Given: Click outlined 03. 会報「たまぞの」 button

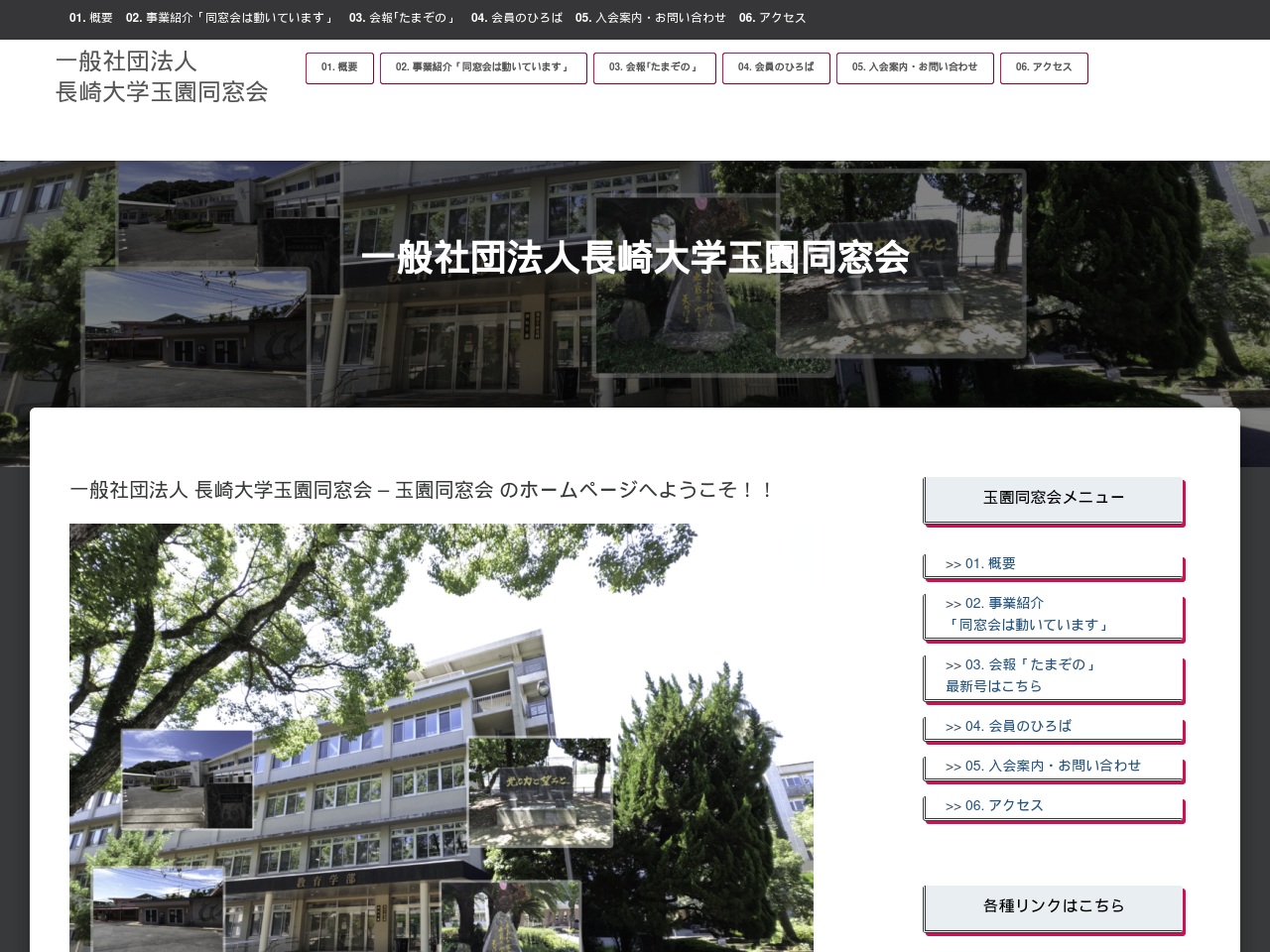Looking at the screenshot, I should coord(654,67).
